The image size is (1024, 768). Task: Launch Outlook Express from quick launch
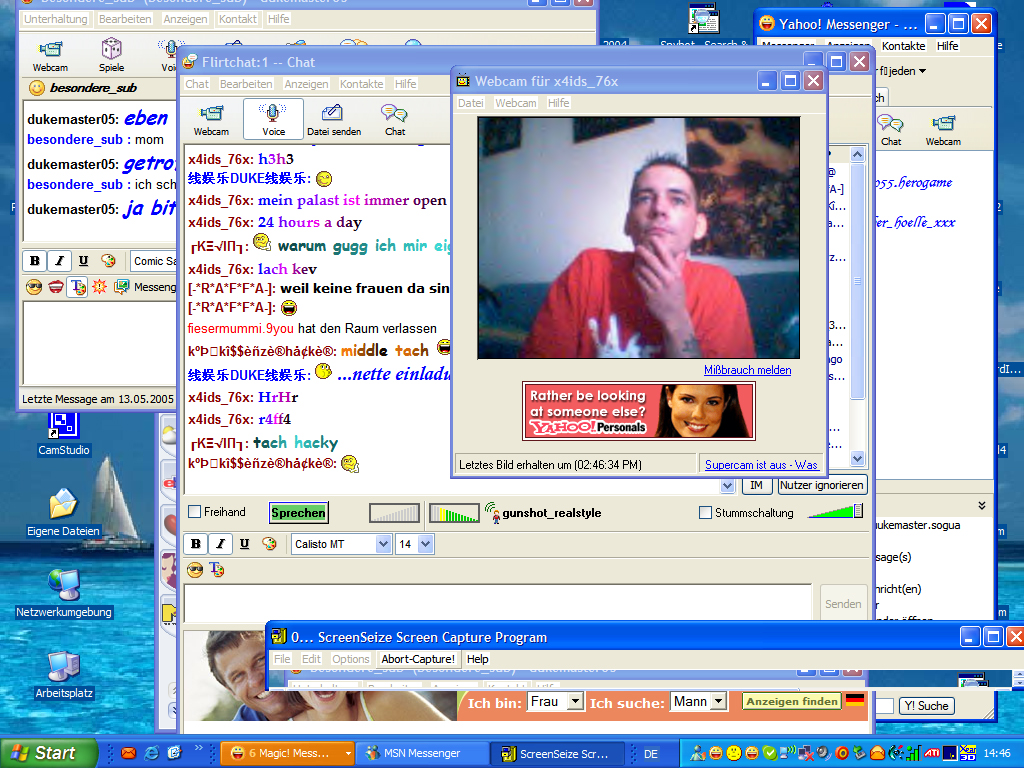[129, 753]
